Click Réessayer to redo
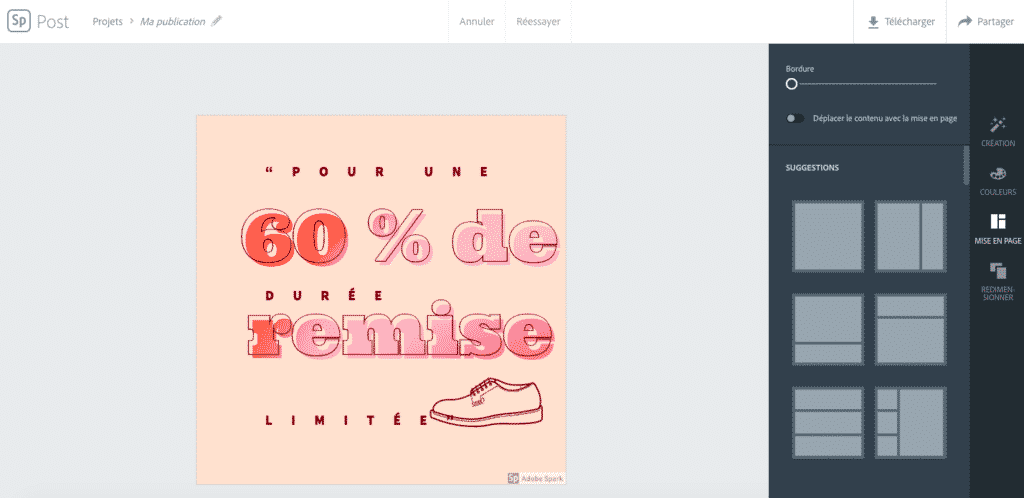This screenshot has width=1024, height=498. [538, 21]
